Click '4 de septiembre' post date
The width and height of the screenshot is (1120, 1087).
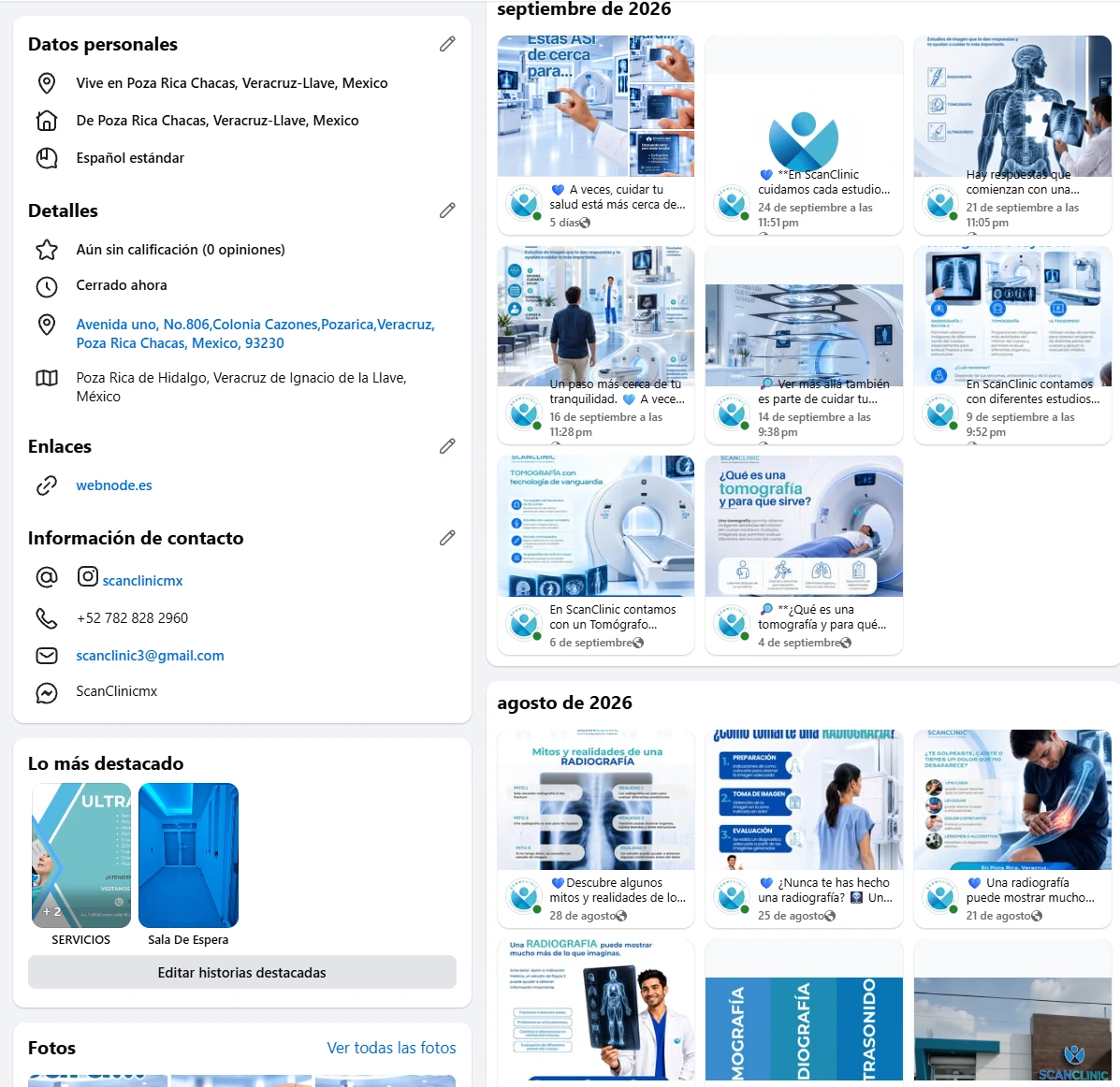pyautogui.click(x=798, y=643)
